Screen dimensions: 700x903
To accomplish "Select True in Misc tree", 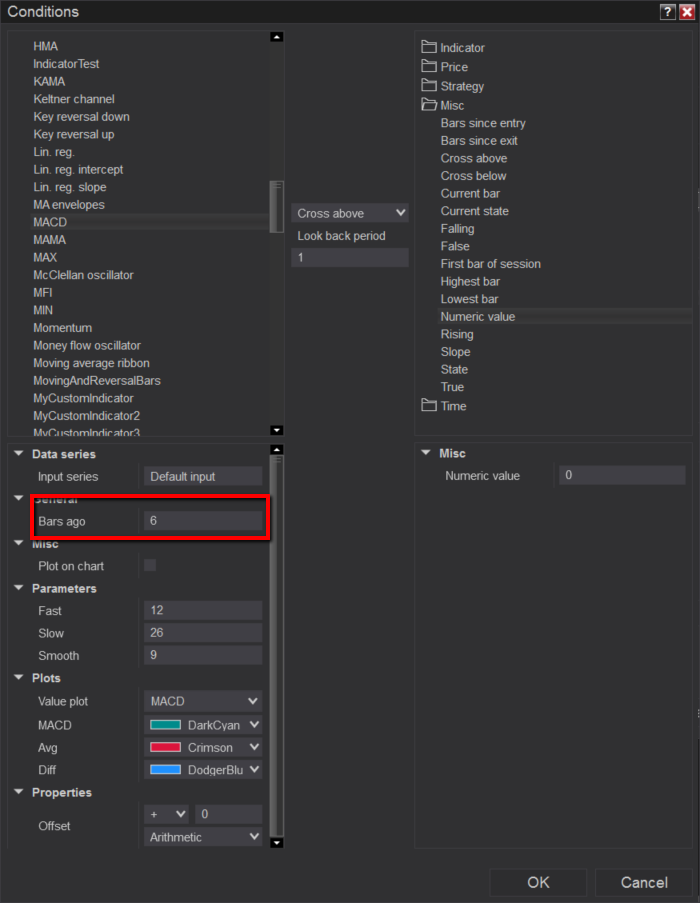I will point(452,387).
